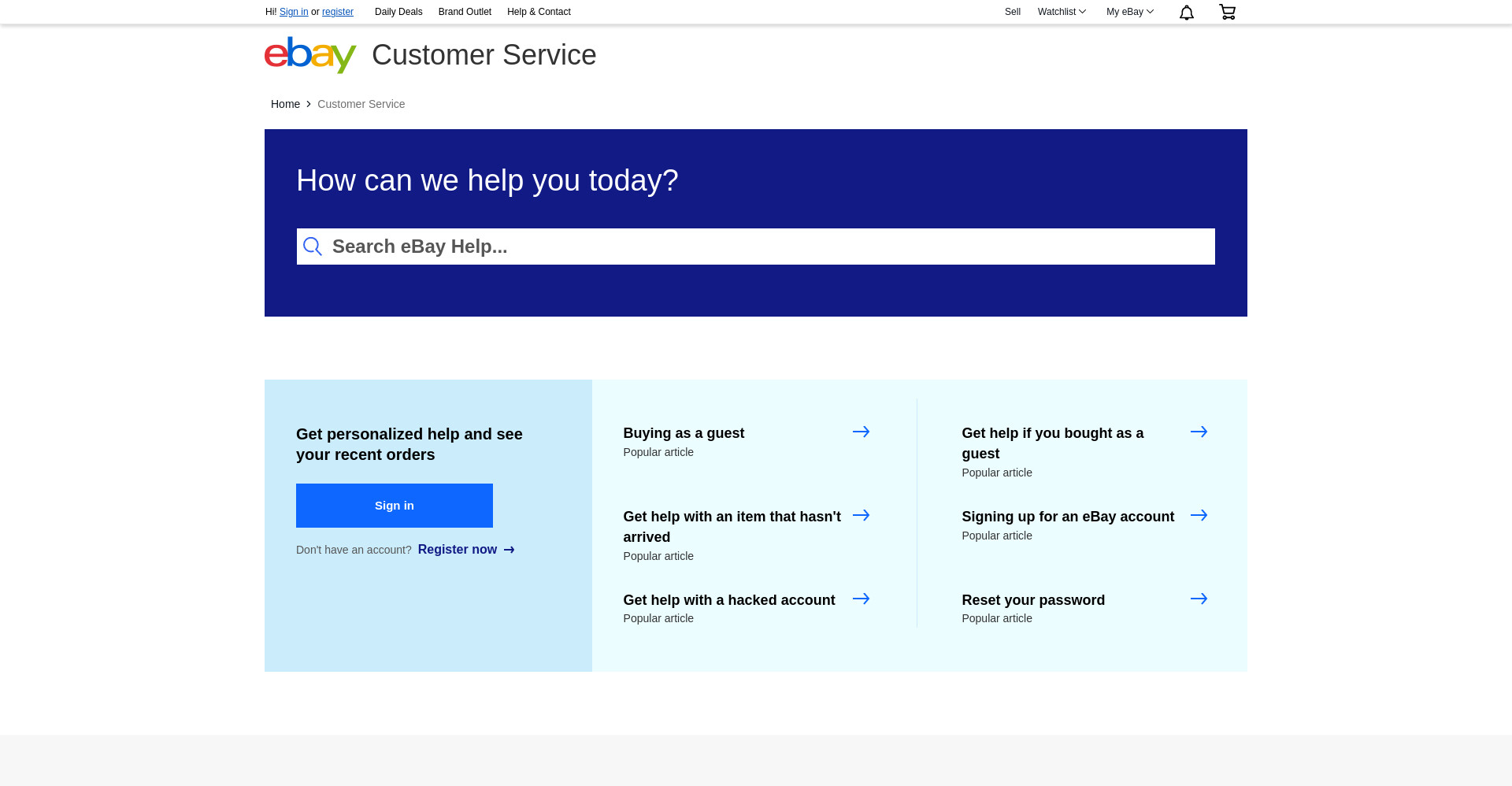Click arrow next to Buying as a guest
Image resolution: width=1512 pixels, height=786 pixels.
[x=861, y=432]
